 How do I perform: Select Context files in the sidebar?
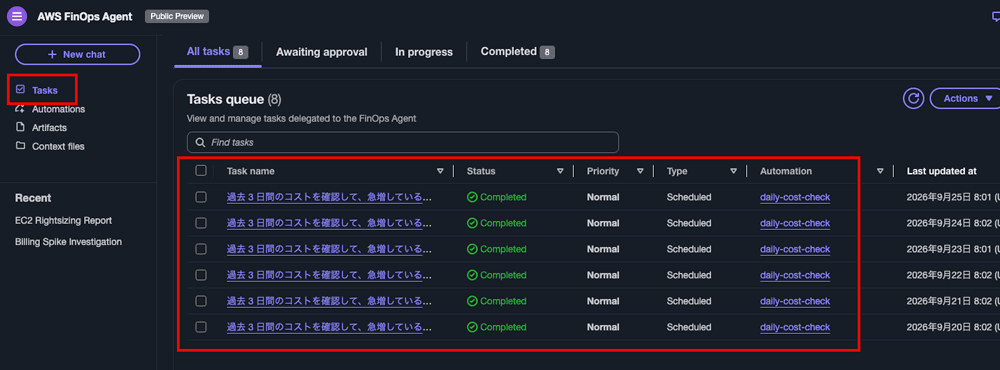[x=58, y=146]
